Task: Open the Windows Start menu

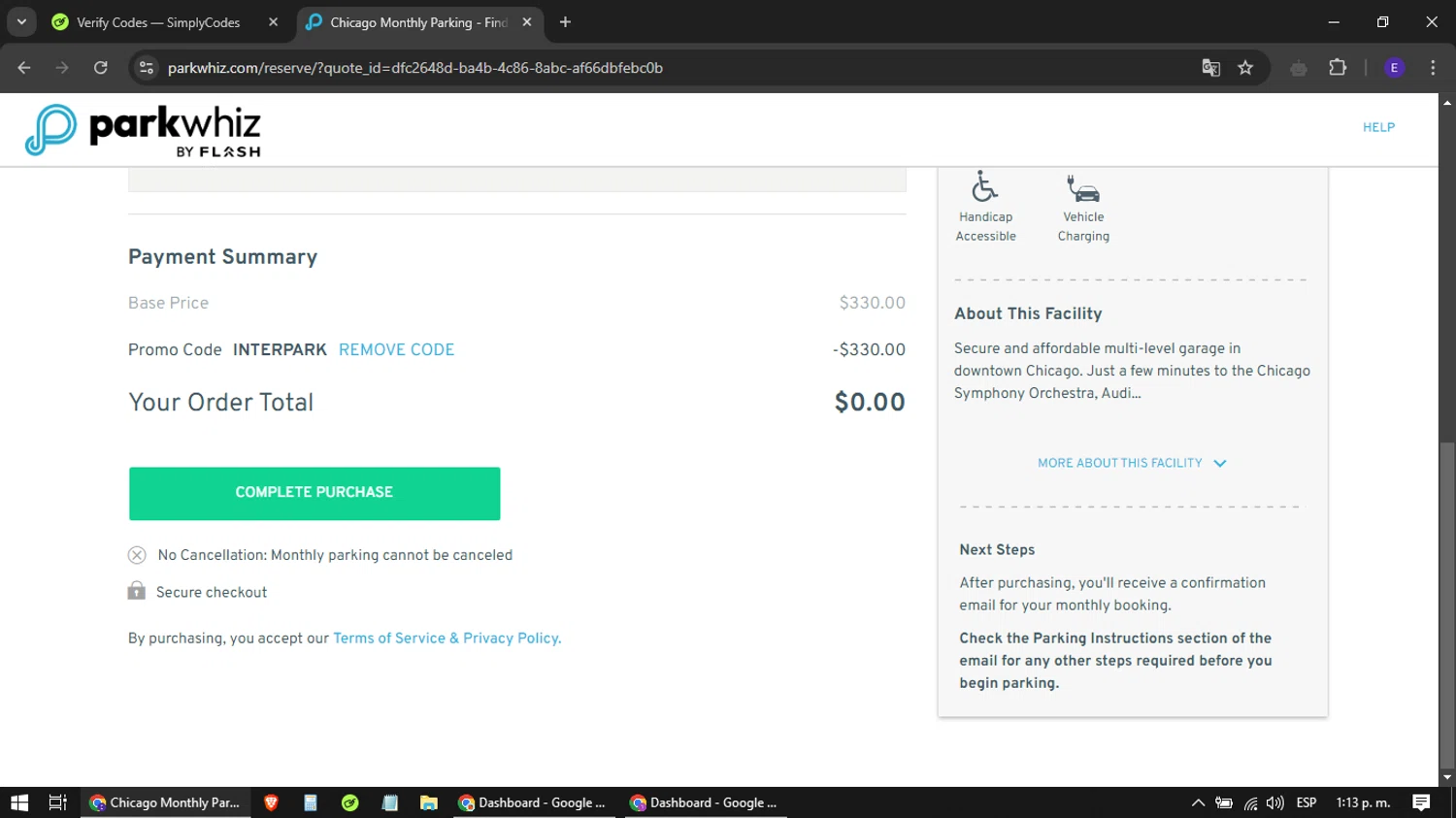Action: [19, 802]
